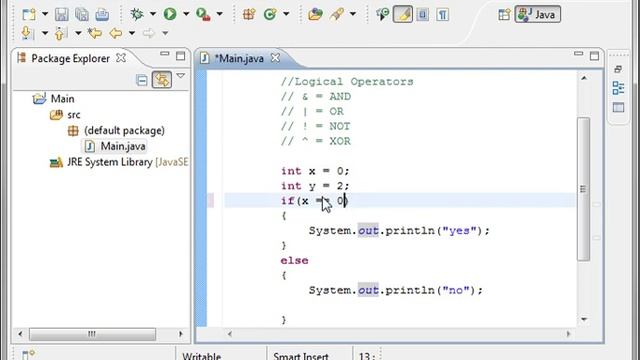Click the Print icon
Viewport: 640px width, 360px height.
pos(102,15)
